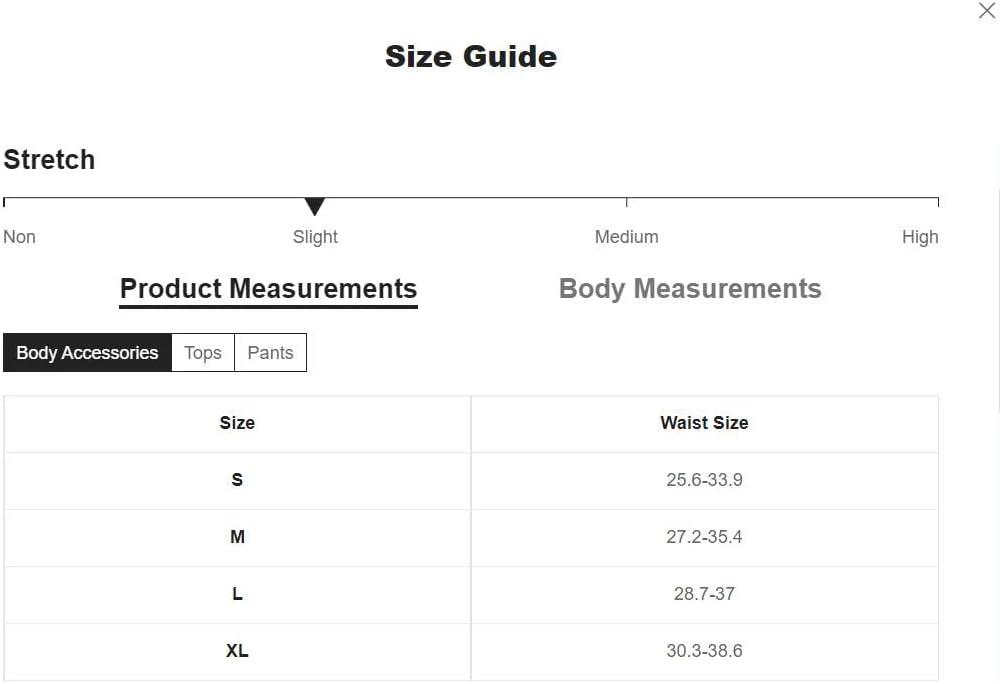The image size is (1000, 684).
Task: Select the Tops category
Action: (x=203, y=353)
